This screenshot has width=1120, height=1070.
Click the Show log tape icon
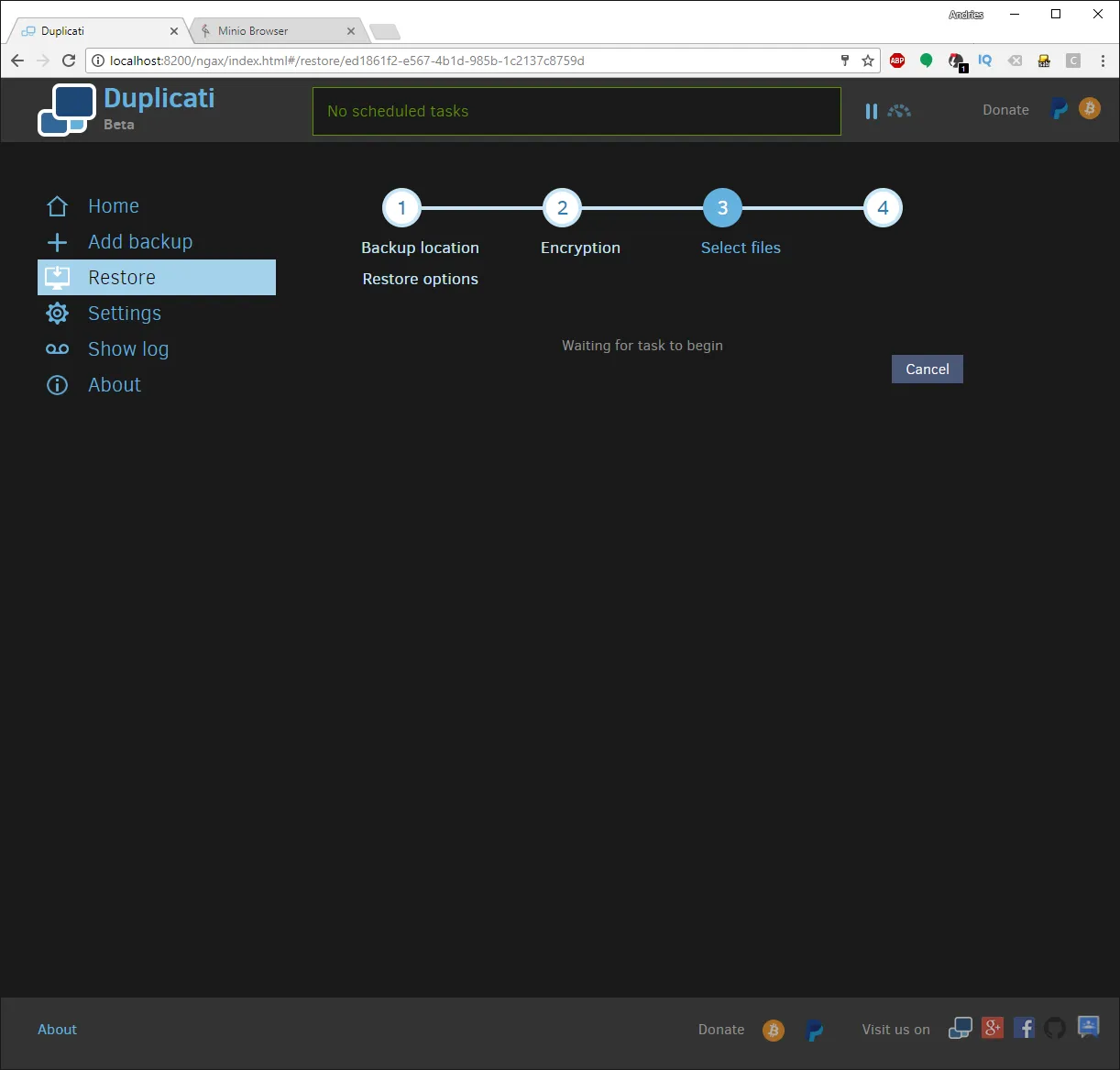[57, 349]
